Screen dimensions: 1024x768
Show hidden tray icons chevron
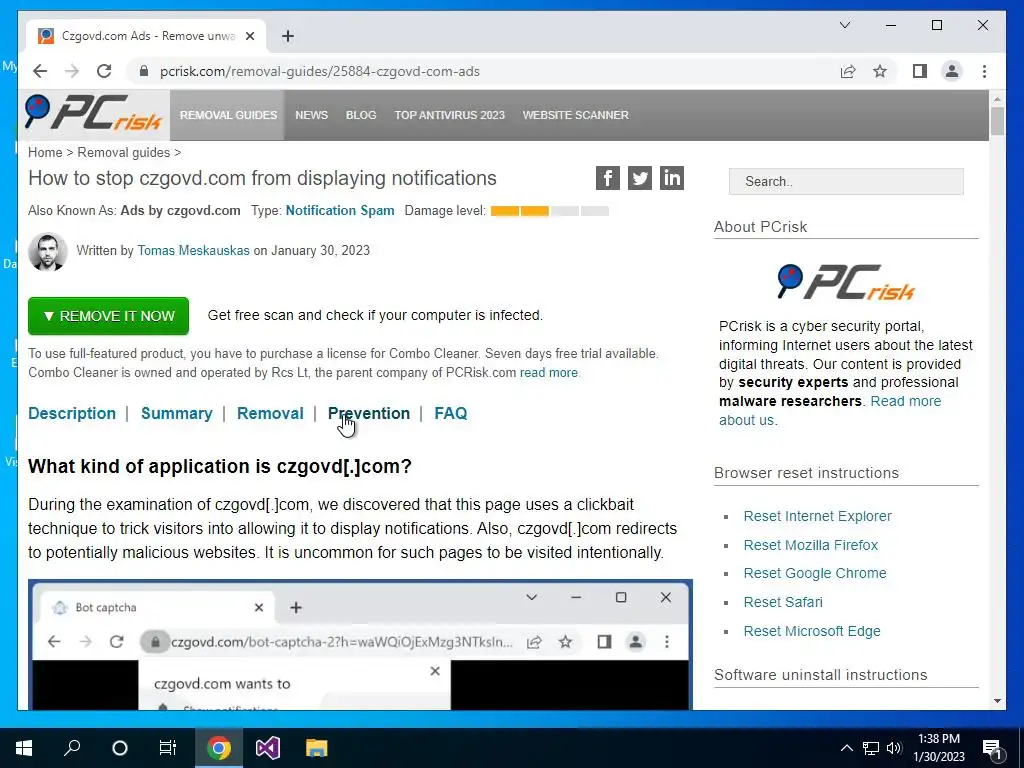point(846,748)
